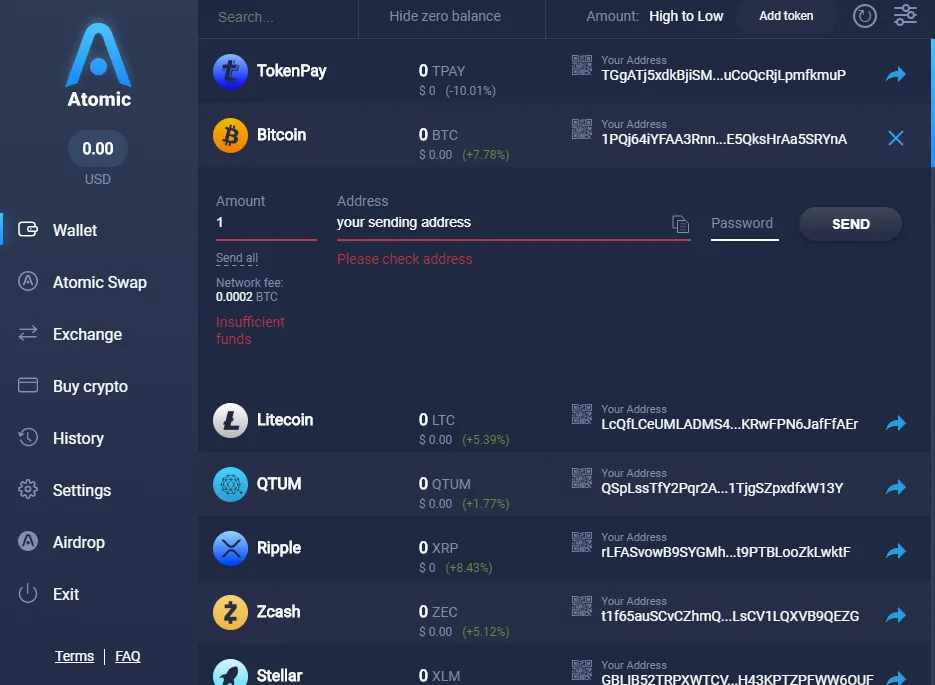Open send form for Litecoin arrow

[x=896, y=423]
